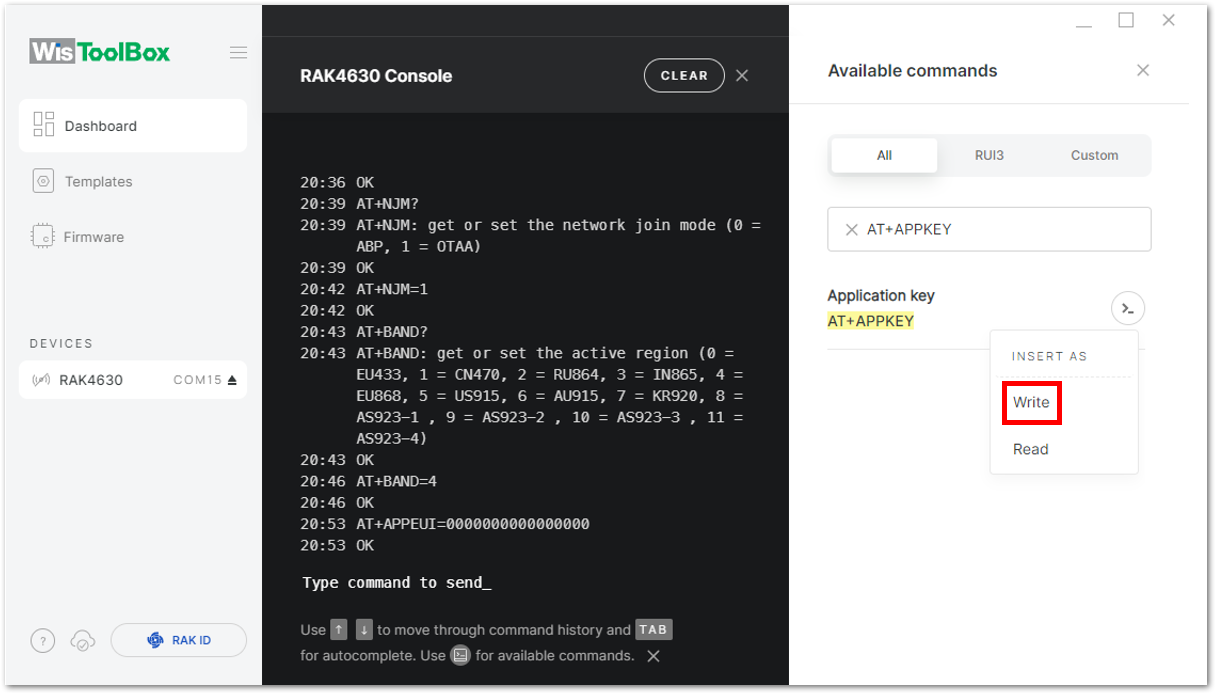Close the Available commands panel
This screenshot has height=694, width=1216.
[1143, 70]
